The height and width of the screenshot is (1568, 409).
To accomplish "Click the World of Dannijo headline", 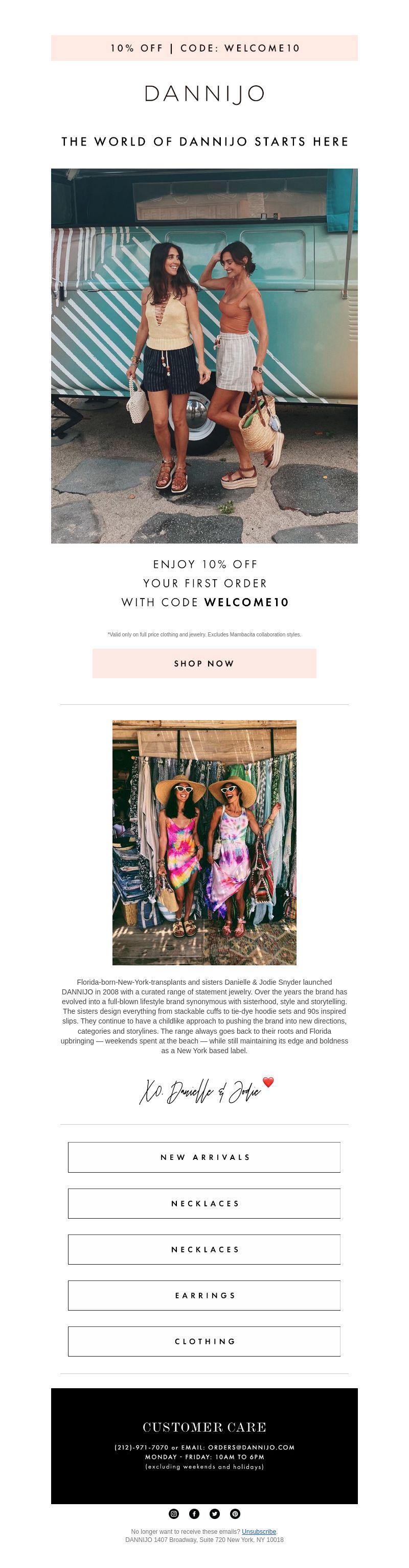I will (205, 142).
